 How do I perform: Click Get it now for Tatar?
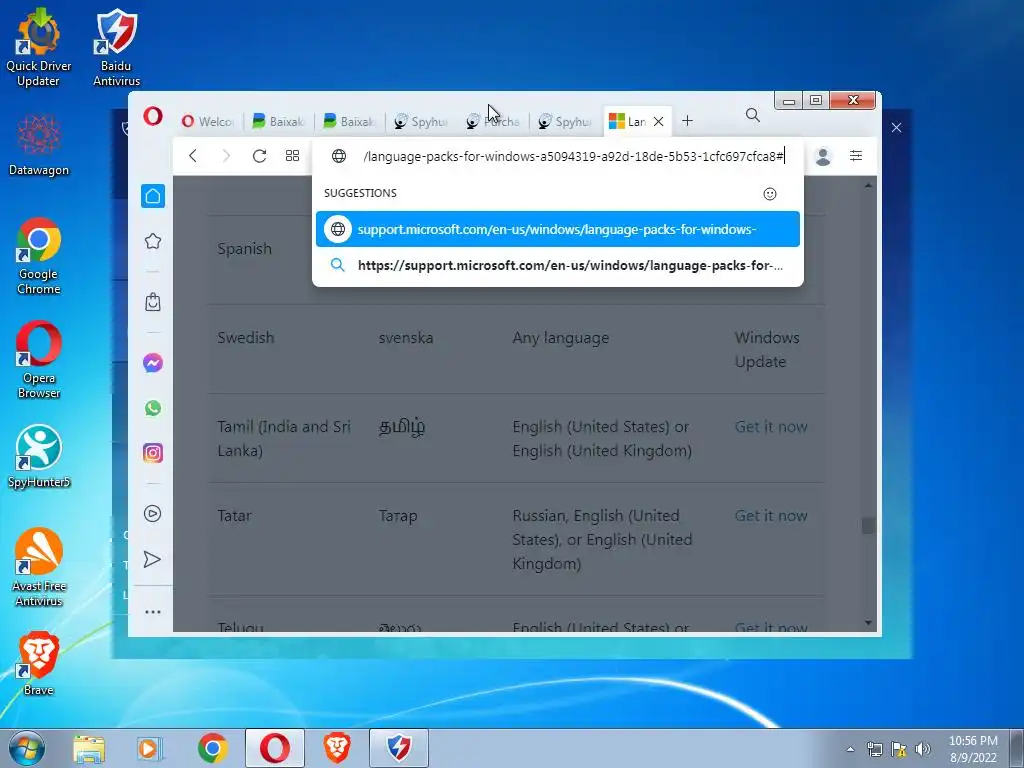coord(771,515)
